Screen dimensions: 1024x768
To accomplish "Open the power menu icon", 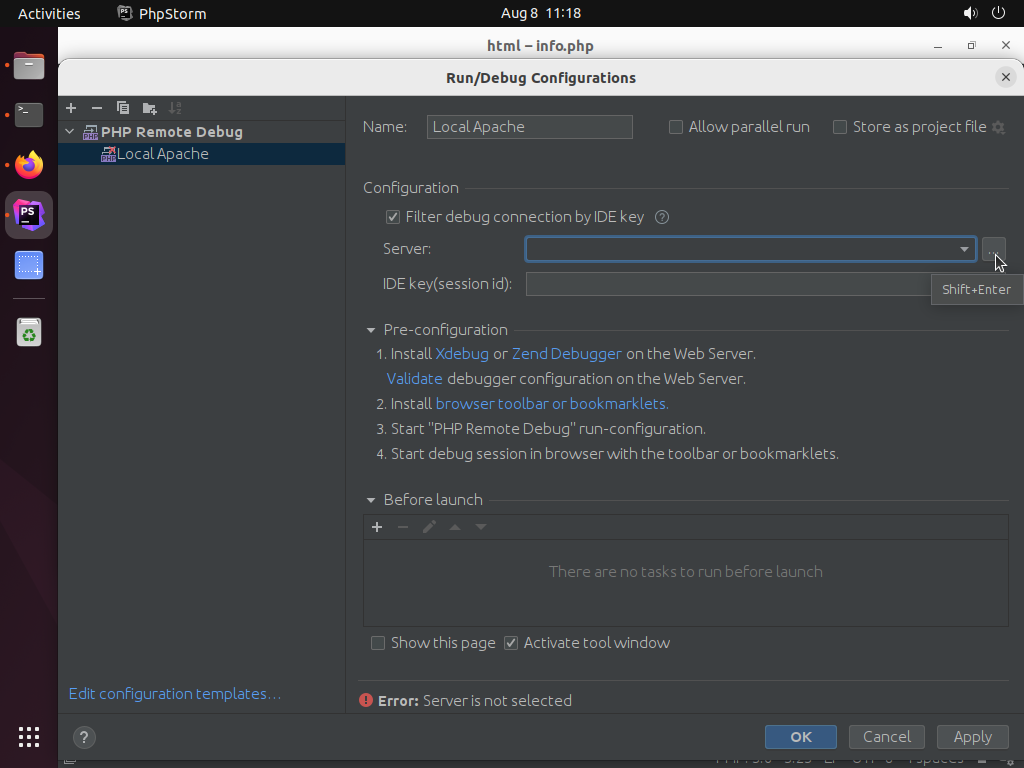I will 998,13.
